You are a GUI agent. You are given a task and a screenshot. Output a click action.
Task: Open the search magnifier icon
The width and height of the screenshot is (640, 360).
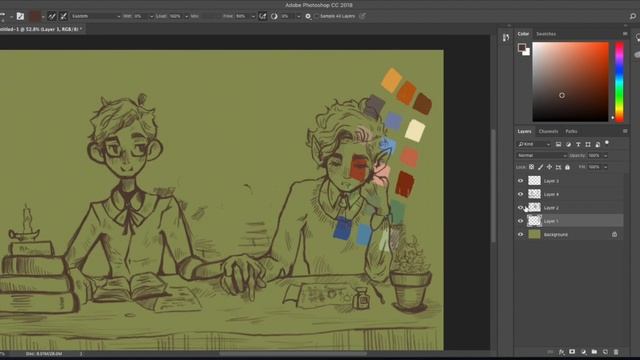(x=633, y=16)
